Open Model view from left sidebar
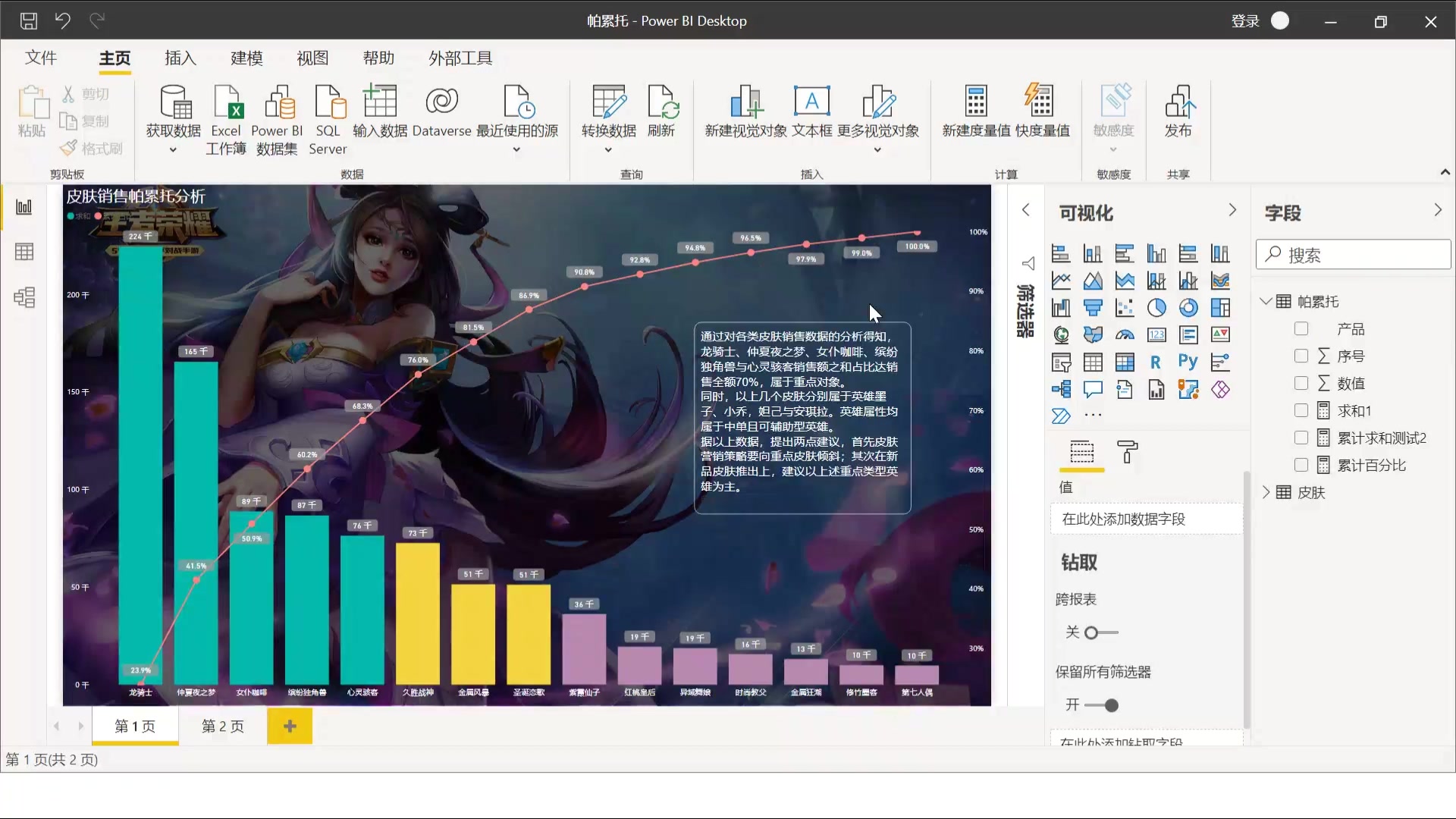The image size is (1456, 819). (x=24, y=297)
